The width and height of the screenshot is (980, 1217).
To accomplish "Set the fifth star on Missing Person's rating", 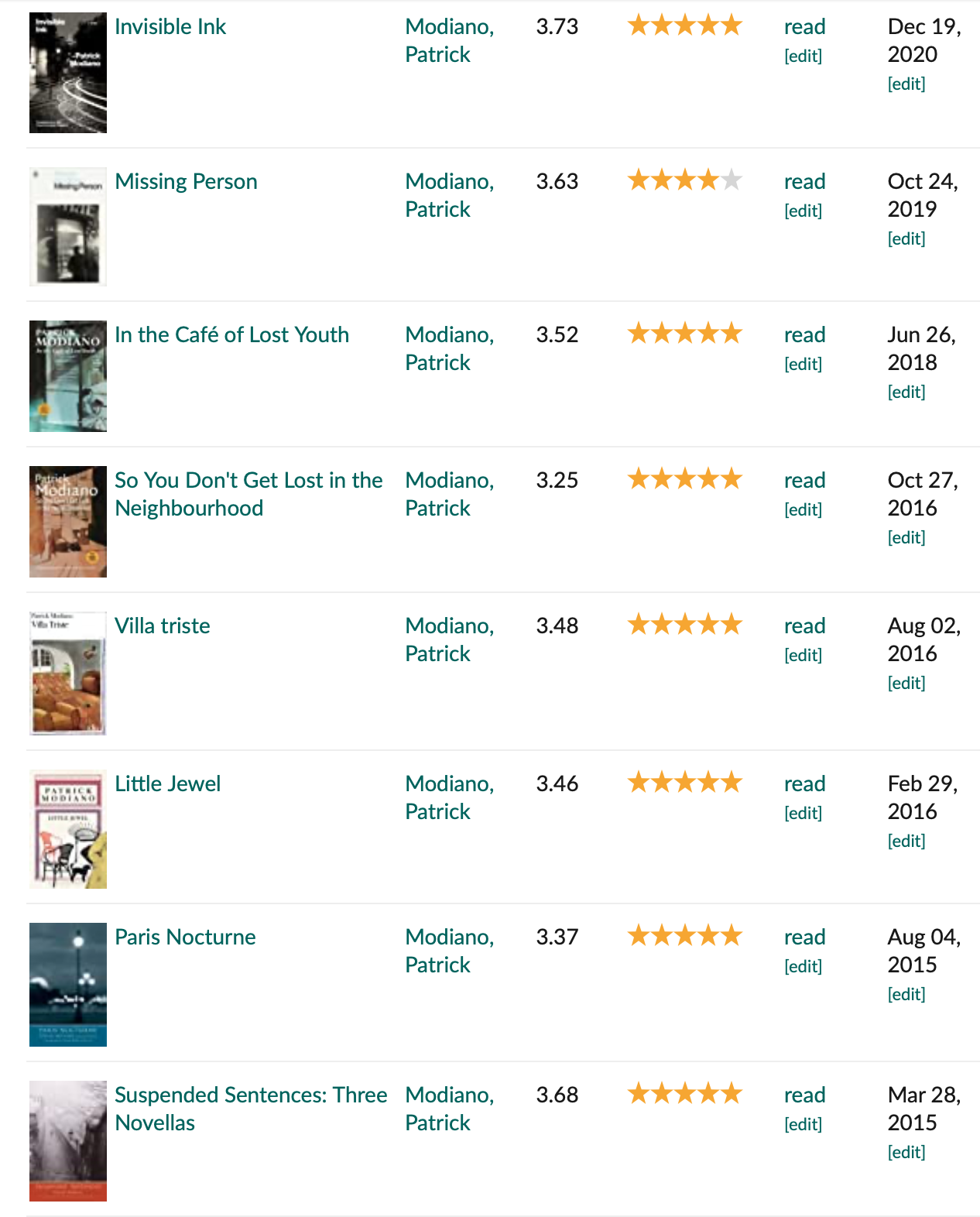I will 732,181.
